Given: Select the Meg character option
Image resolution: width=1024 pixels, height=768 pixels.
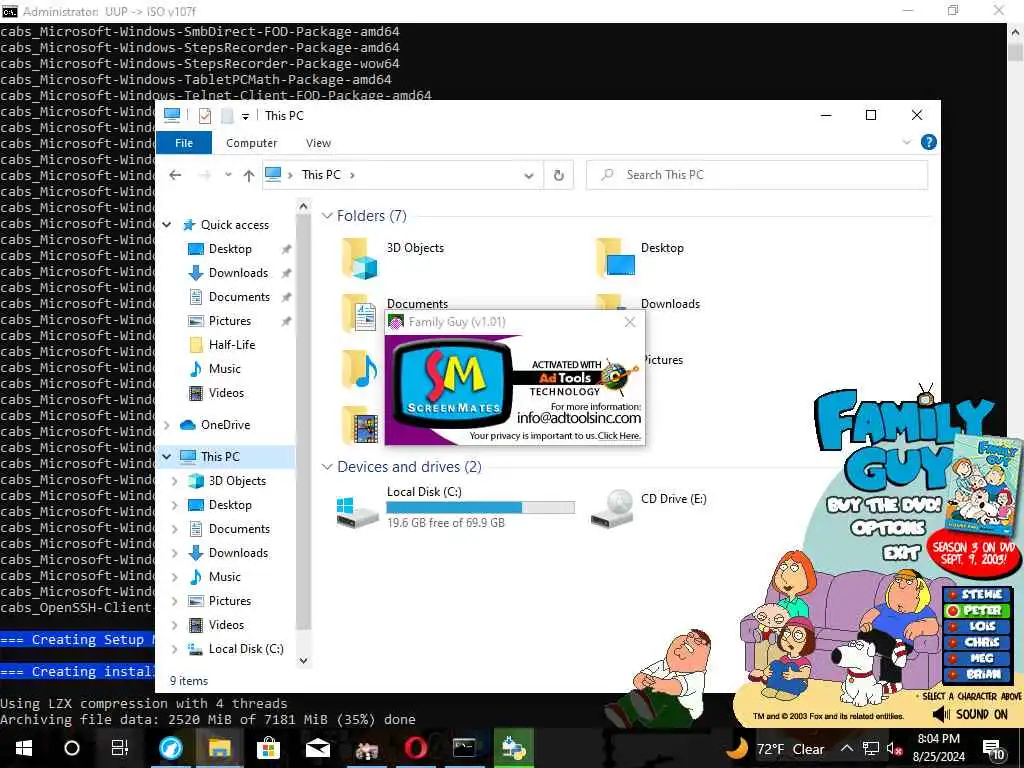Looking at the screenshot, I should pyautogui.click(x=978, y=658).
